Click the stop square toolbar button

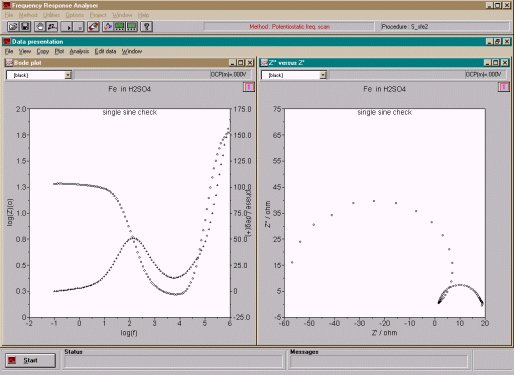pos(79,27)
